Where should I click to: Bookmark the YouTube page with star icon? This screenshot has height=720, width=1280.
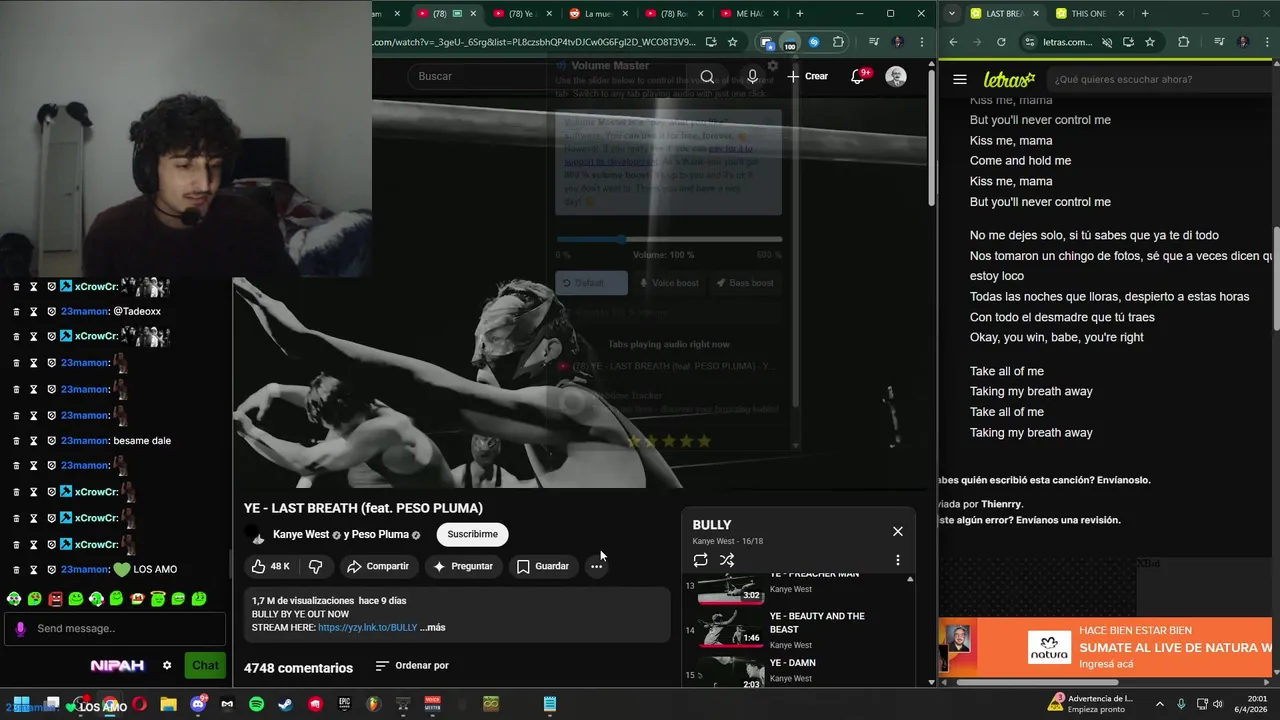coord(732,42)
